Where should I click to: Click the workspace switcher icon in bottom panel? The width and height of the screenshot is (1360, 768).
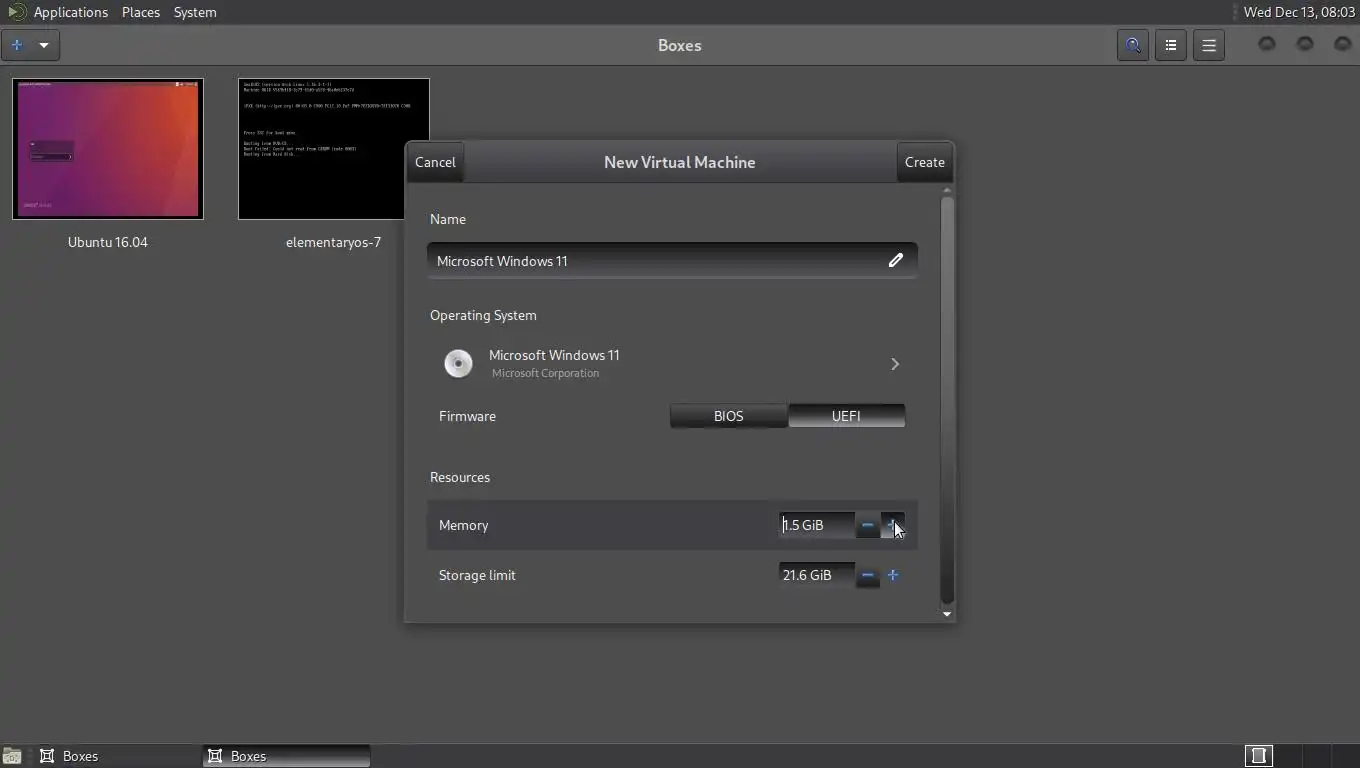click(x=1259, y=756)
